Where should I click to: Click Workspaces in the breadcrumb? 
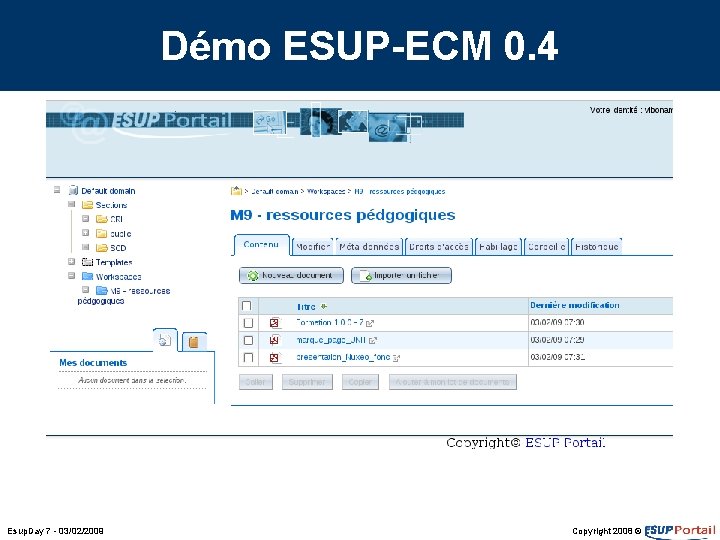(326, 191)
